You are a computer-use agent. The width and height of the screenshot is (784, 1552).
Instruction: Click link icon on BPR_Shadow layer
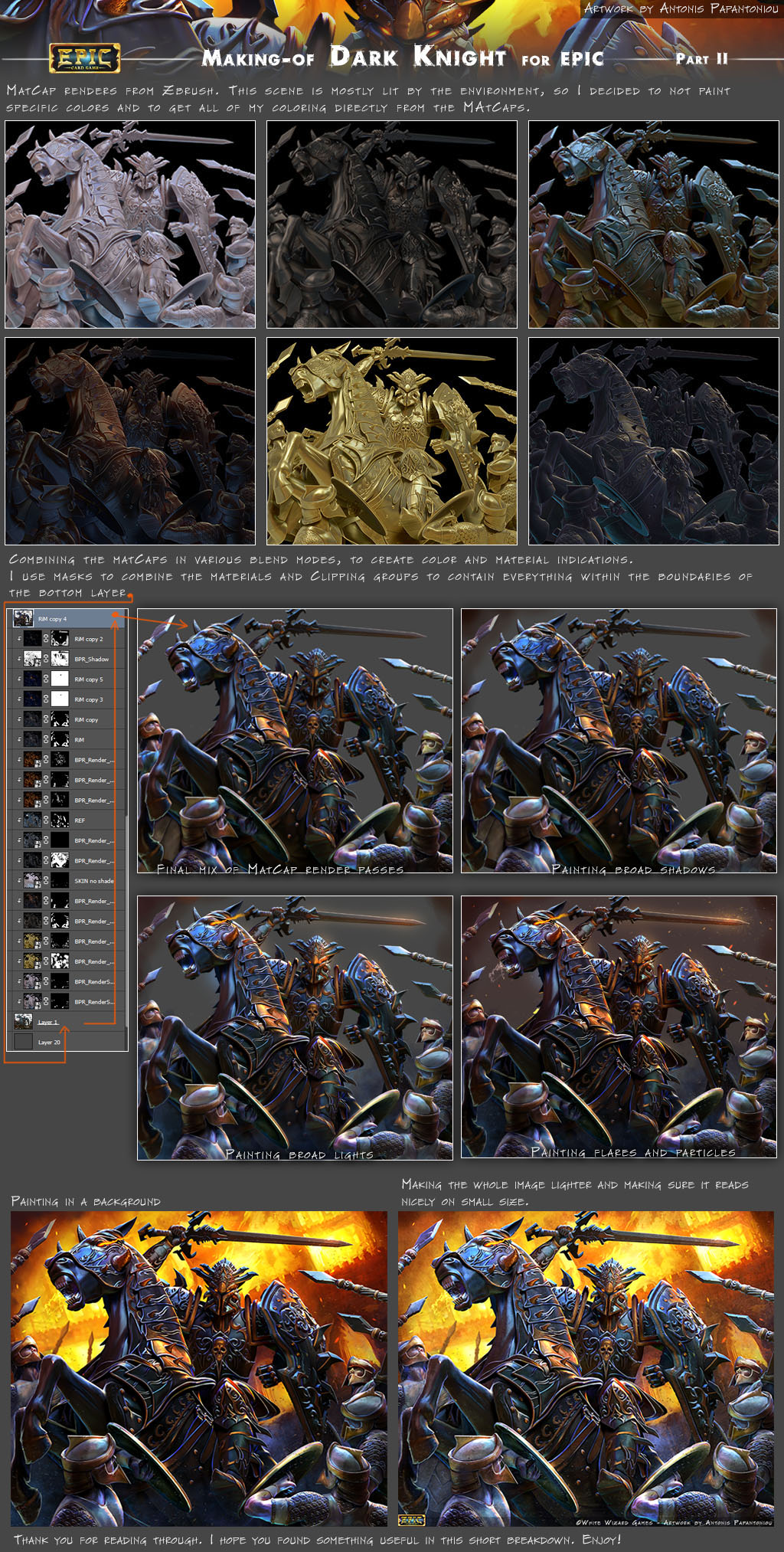tap(46, 659)
